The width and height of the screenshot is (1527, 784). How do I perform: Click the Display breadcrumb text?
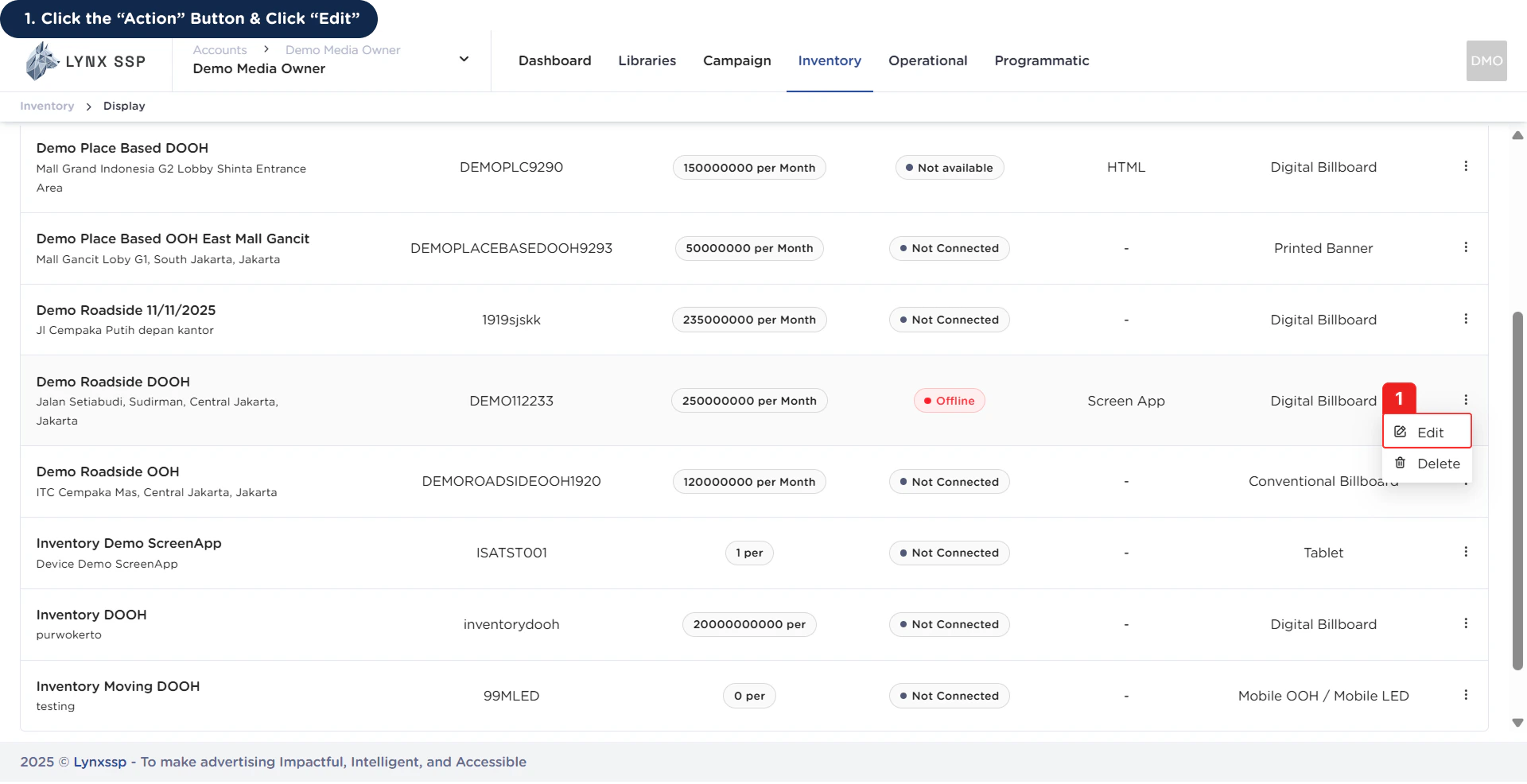tap(124, 106)
